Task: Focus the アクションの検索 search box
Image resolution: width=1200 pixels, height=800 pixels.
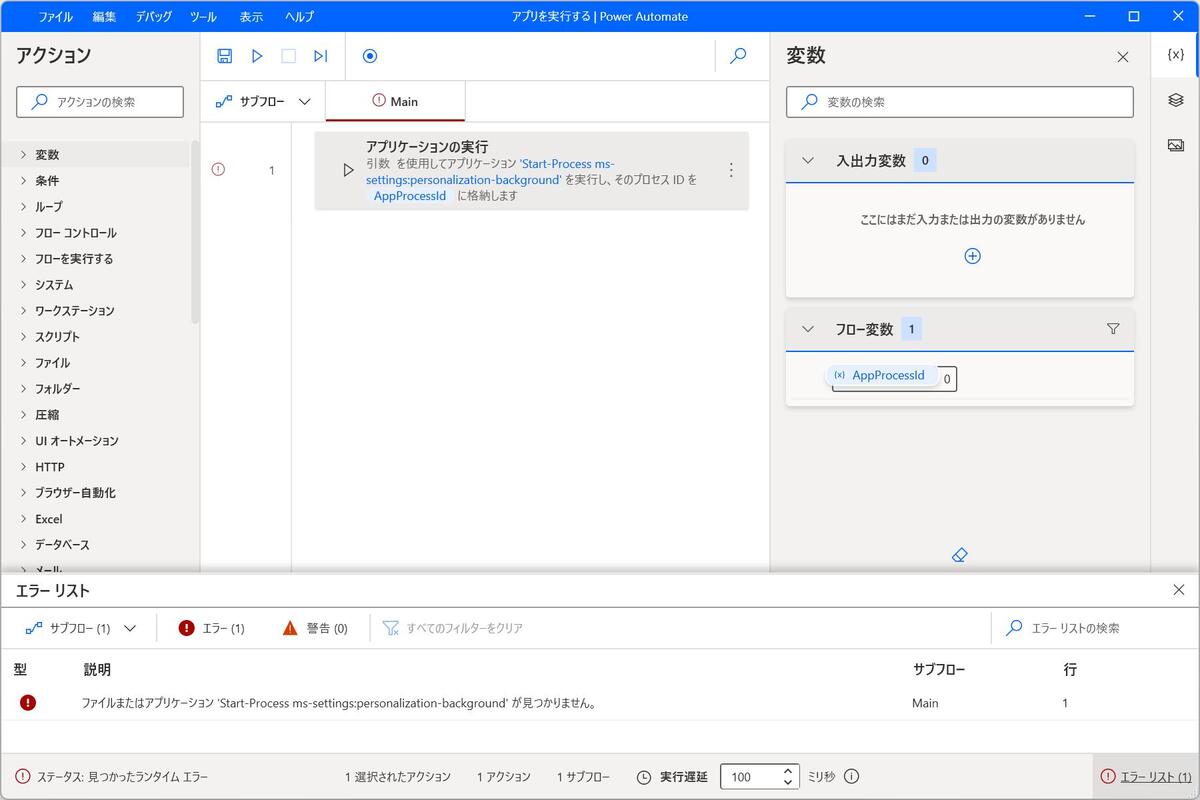Action: click(100, 102)
